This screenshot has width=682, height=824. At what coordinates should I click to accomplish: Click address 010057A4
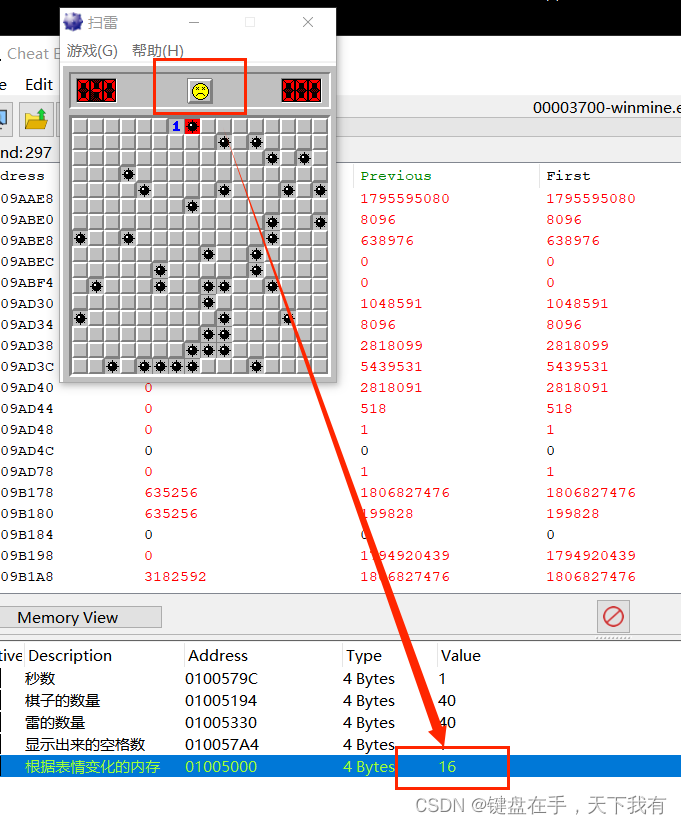click(x=221, y=745)
